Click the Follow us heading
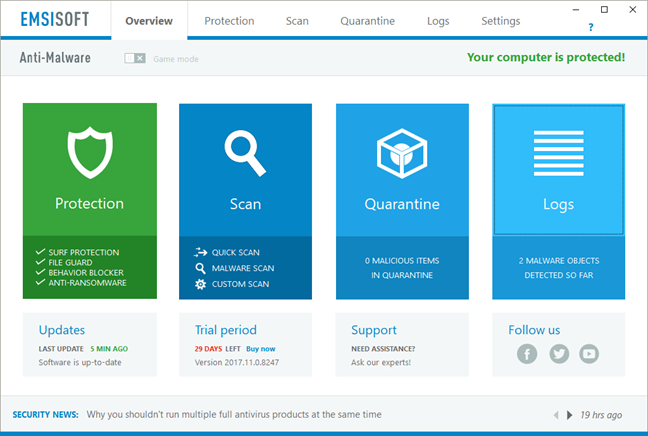The height and width of the screenshot is (436, 648). pyautogui.click(x=534, y=330)
